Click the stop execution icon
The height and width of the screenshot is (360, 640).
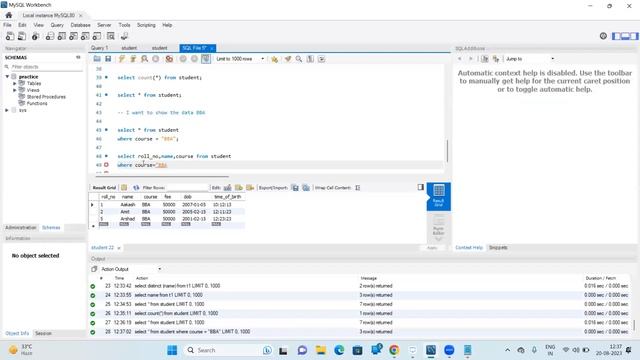pyautogui.click(x=156, y=59)
